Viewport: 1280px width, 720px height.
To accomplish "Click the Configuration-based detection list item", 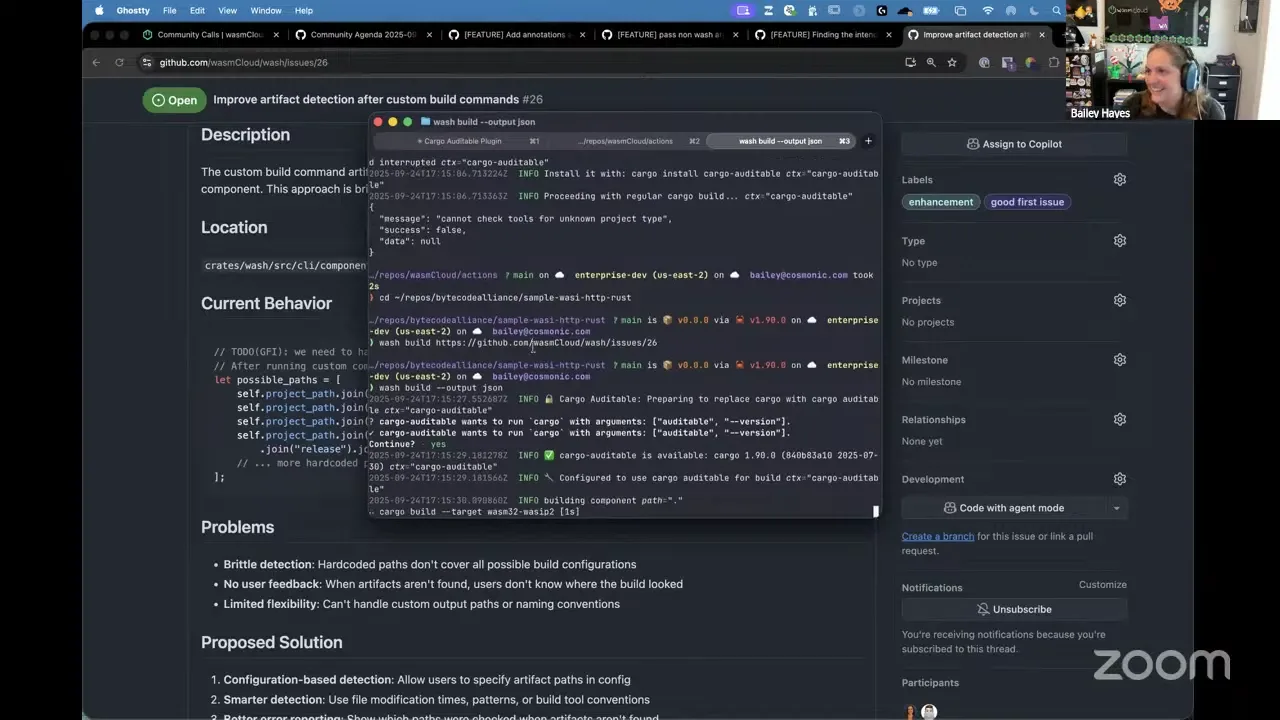I will click(x=427, y=680).
